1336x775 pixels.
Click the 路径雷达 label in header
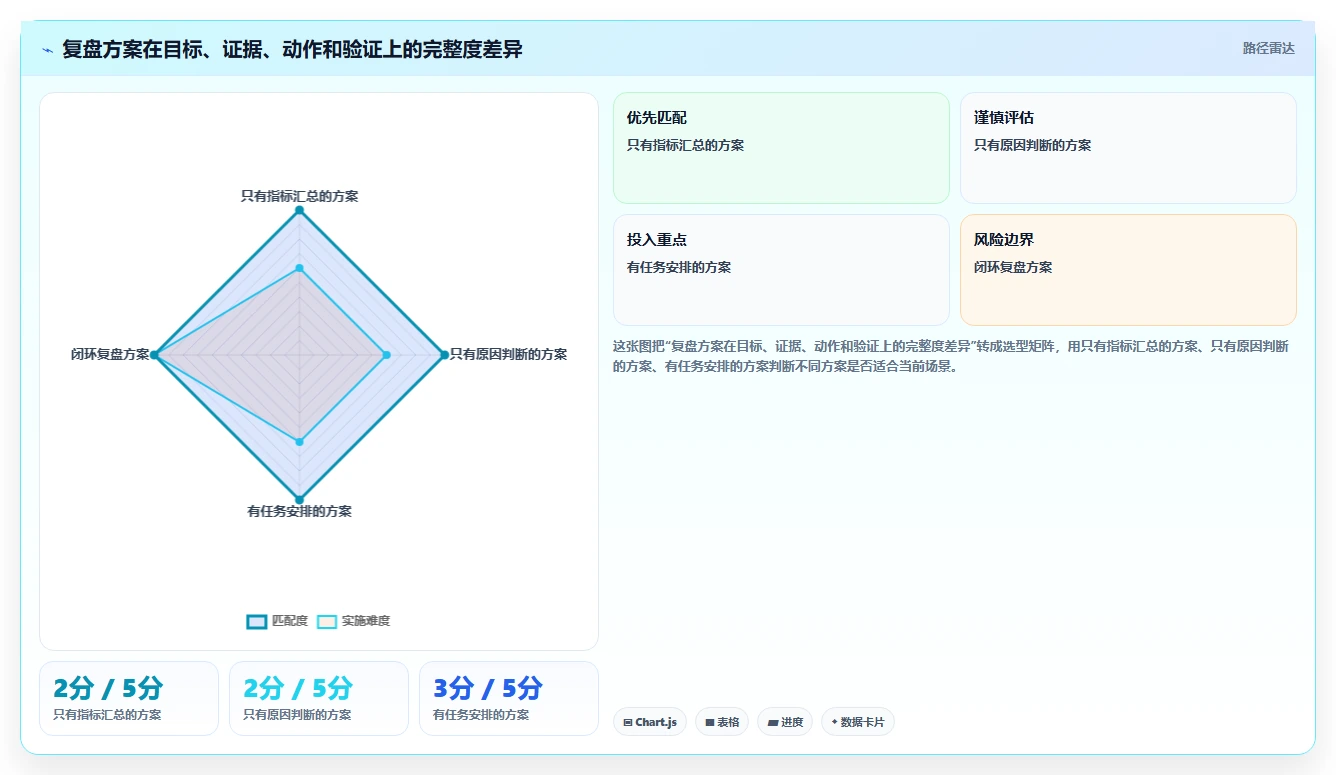click(1268, 48)
